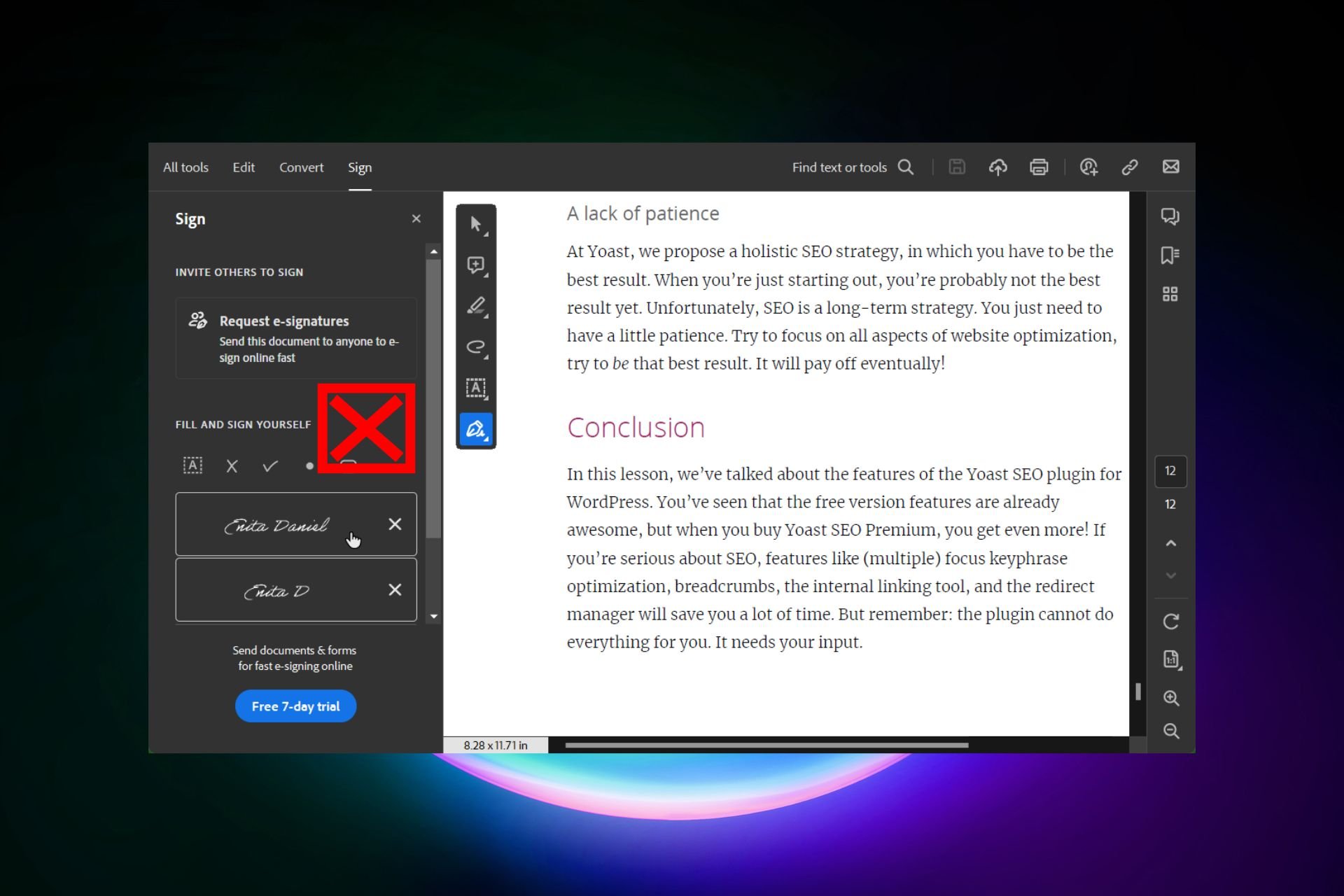Viewport: 1344px width, 896px height.
Task: Open the comments pane
Action: [x=1170, y=216]
